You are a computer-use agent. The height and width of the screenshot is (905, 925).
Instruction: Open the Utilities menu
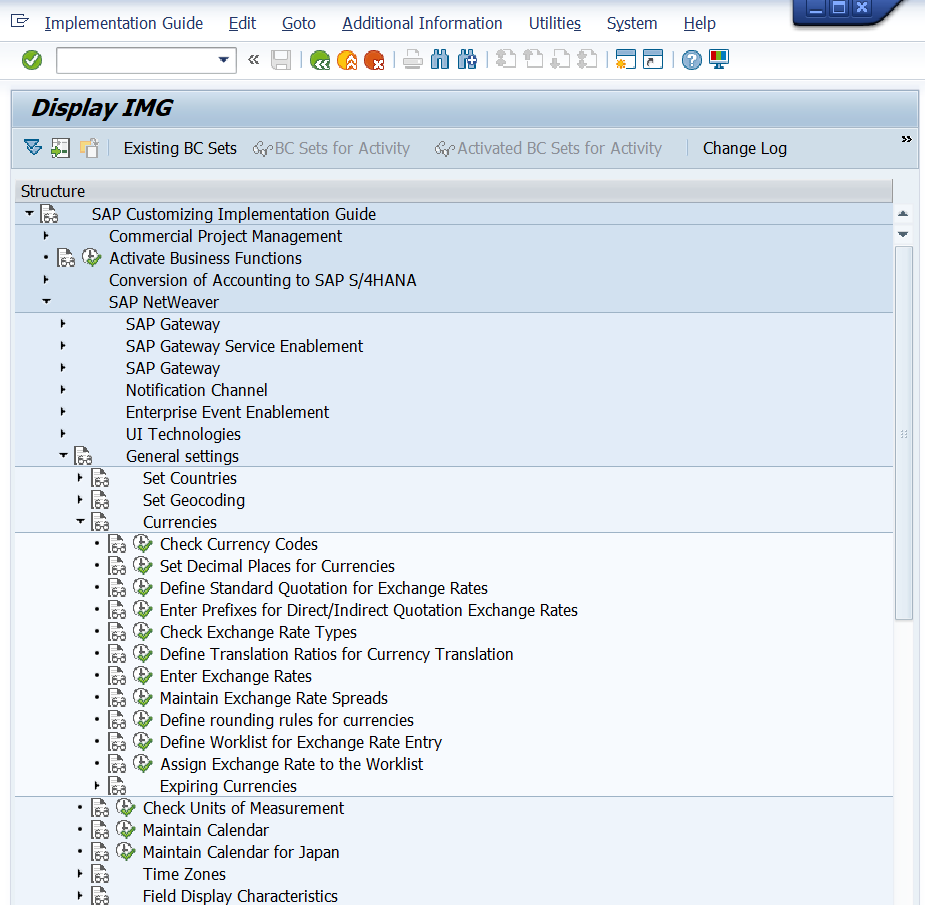555,24
